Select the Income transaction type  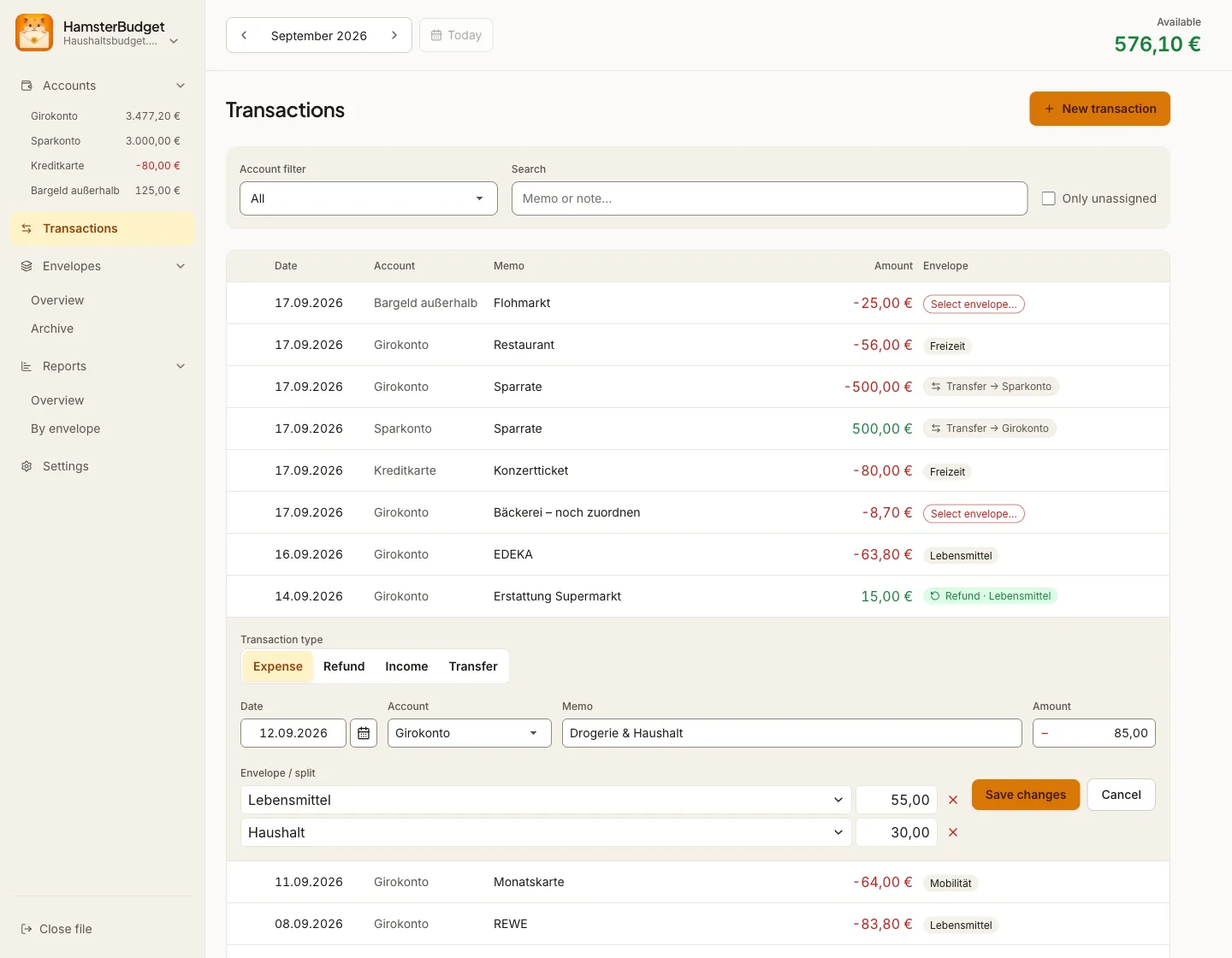(x=406, y=666)
